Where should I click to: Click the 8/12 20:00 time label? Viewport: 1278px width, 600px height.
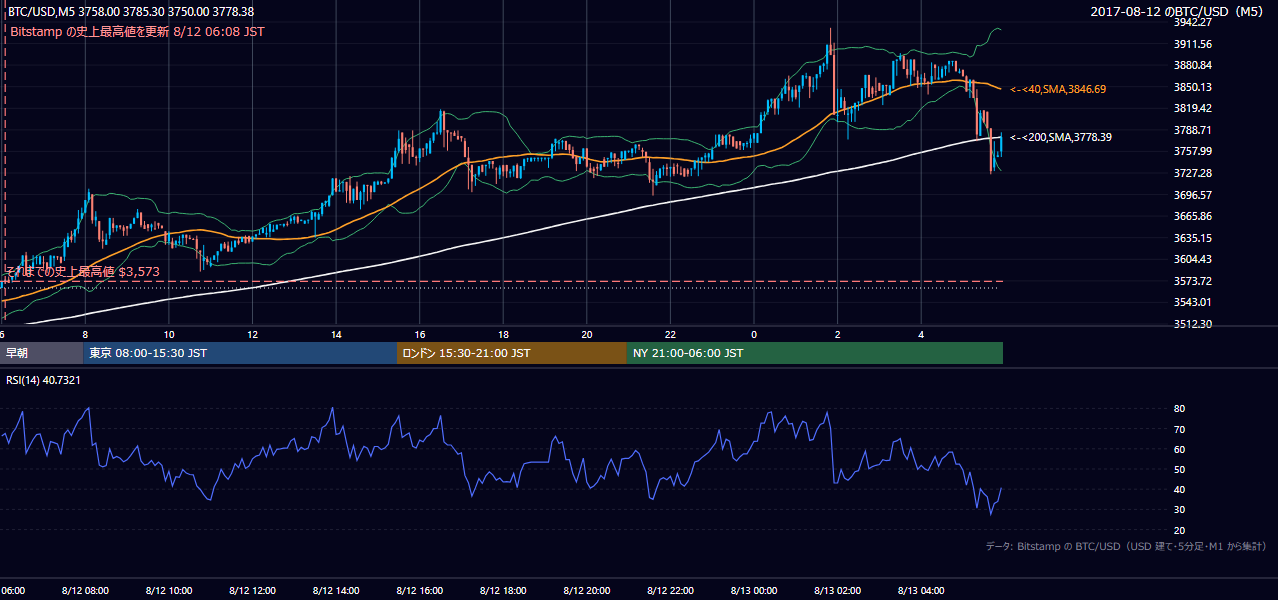pyautogui.click(x=586, y=591)
